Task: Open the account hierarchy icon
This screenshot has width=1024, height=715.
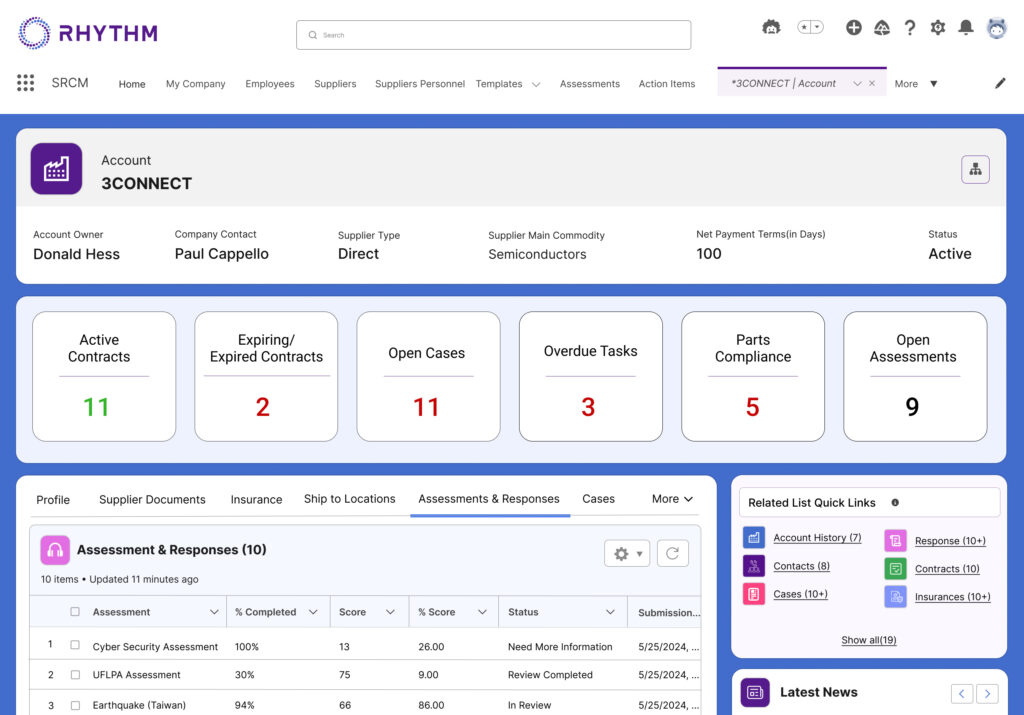Action: pyautogui.click(x=975, y=170)
